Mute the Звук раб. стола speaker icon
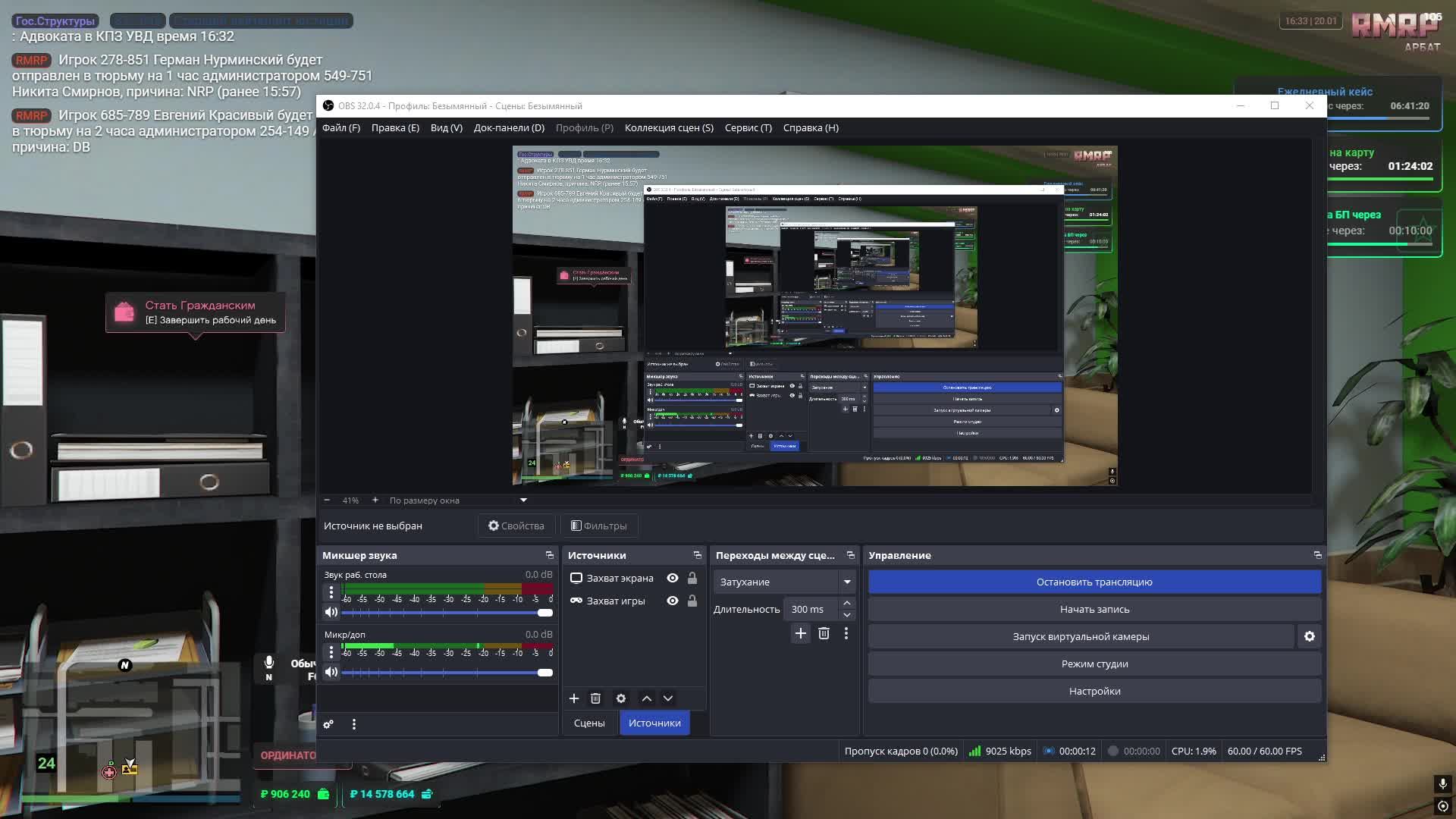 click(331, 612)
